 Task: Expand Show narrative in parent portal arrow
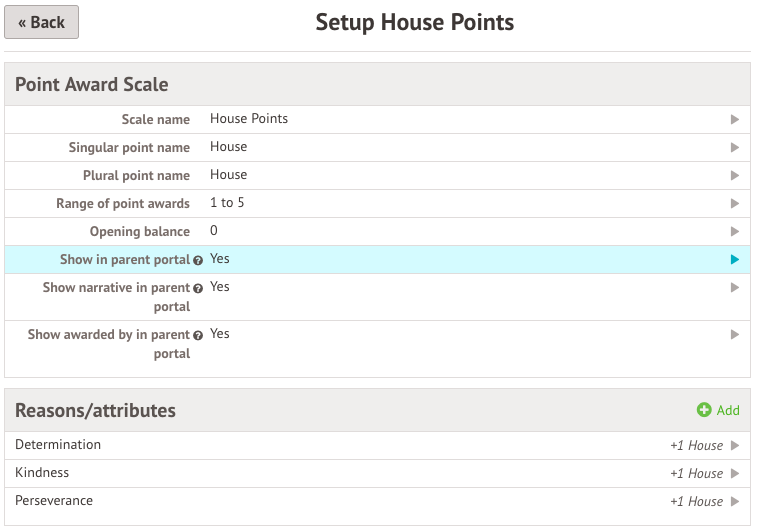click(735, 287)
